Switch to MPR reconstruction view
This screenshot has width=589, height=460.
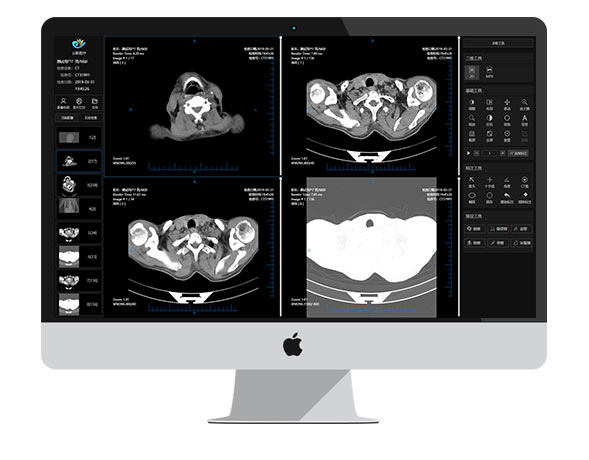[x=489, y=72]
